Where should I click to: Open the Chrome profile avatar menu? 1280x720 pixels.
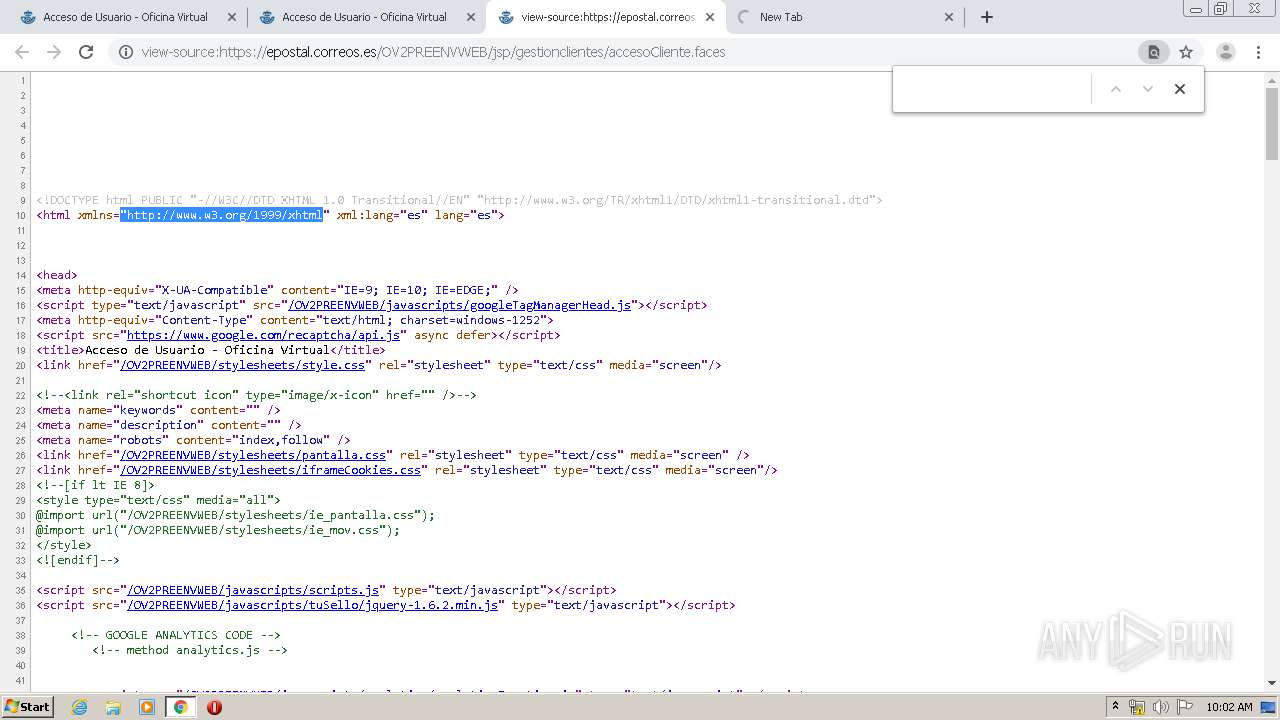pos(1225,52)
